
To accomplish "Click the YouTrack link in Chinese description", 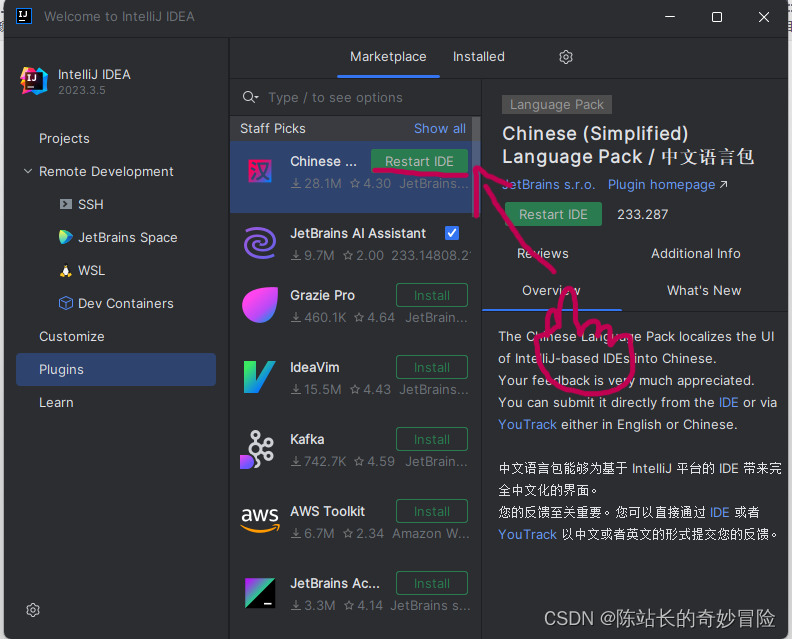I will [x=527, y=534].
